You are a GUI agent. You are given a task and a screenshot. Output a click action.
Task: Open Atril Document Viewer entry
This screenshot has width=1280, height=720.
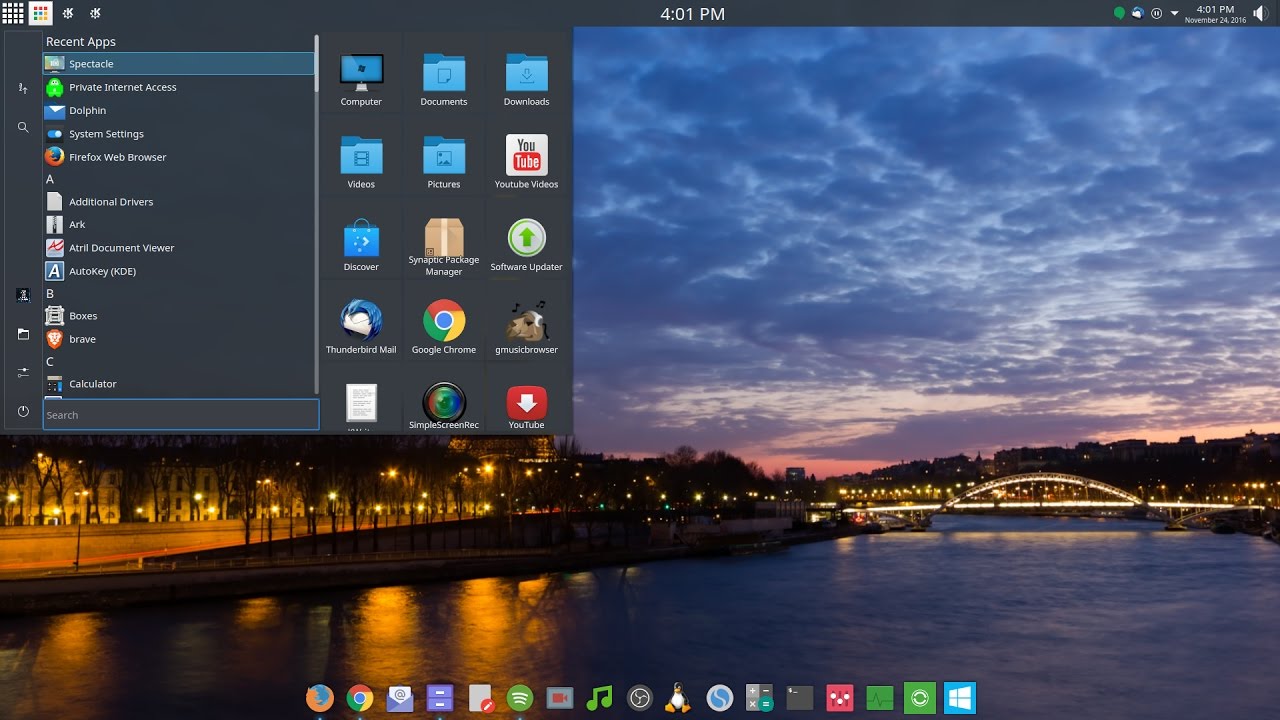[178, 247]
